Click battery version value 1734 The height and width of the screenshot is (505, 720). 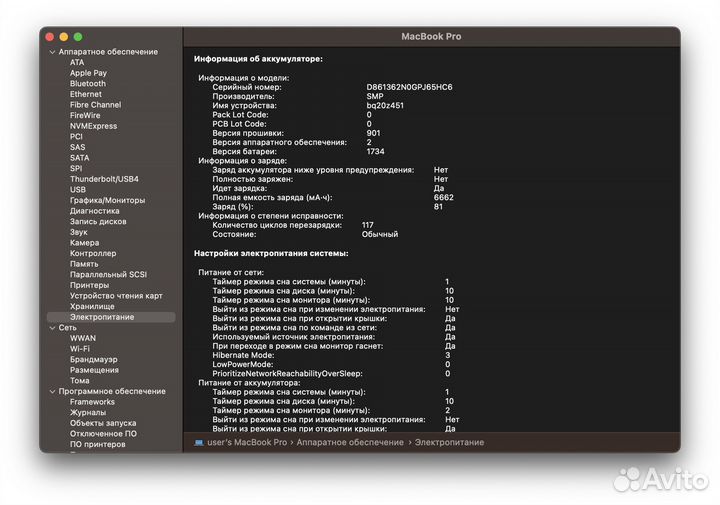[x=375, y=152]
